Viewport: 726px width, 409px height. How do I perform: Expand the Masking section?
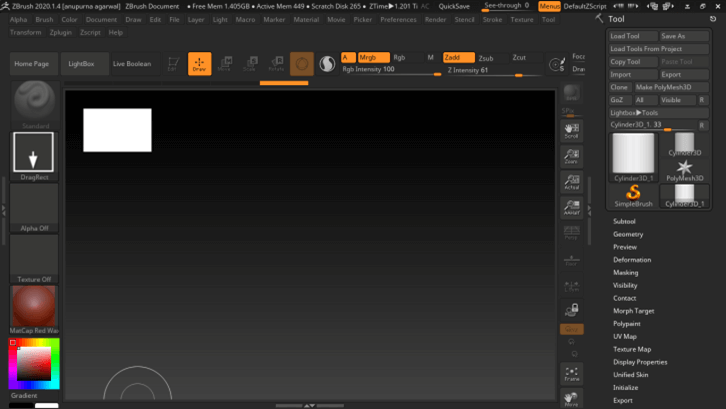(x=626, y=273)
